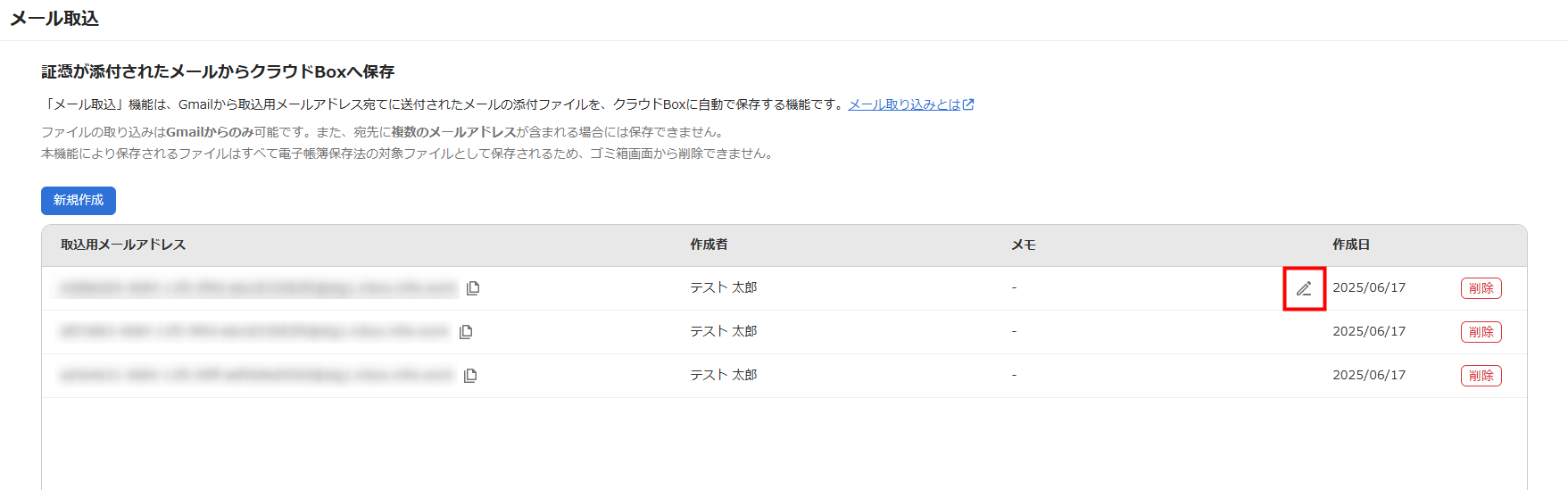Click the 取込用メールアドレス column header
The height and width of the screenshot is (490, 1568).
click(x=123, y=245)
